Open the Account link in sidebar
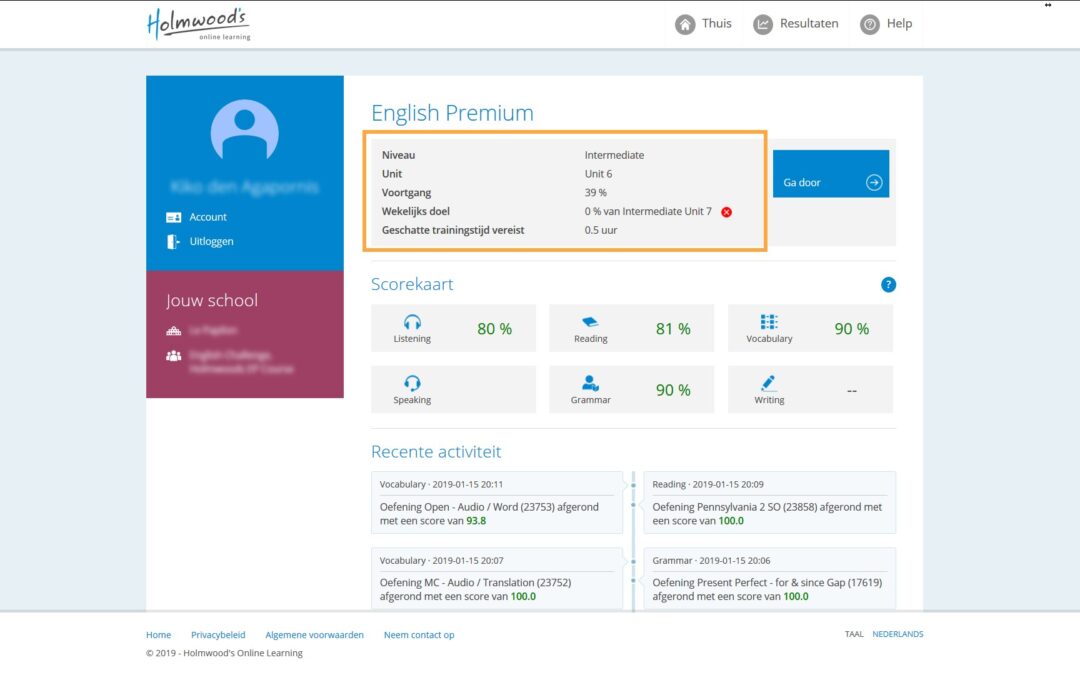Image resolution: width=1080 pixels, height=675 pixels. [x=208, y=217]
